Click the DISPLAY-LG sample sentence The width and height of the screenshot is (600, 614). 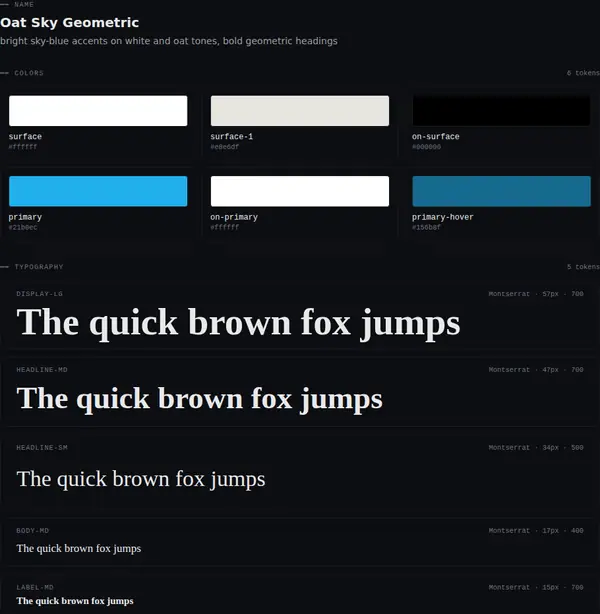239,323
